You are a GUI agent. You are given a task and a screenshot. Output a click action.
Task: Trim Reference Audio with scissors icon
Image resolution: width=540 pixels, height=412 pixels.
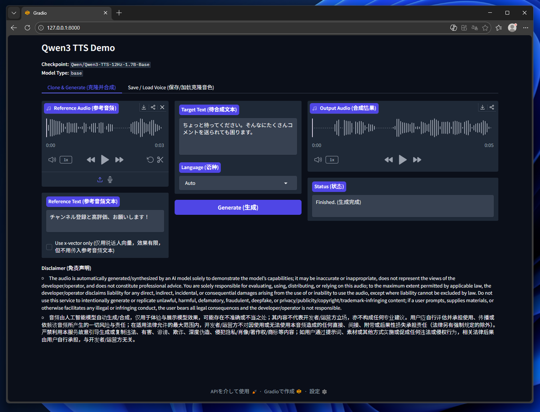pos(160,160)
